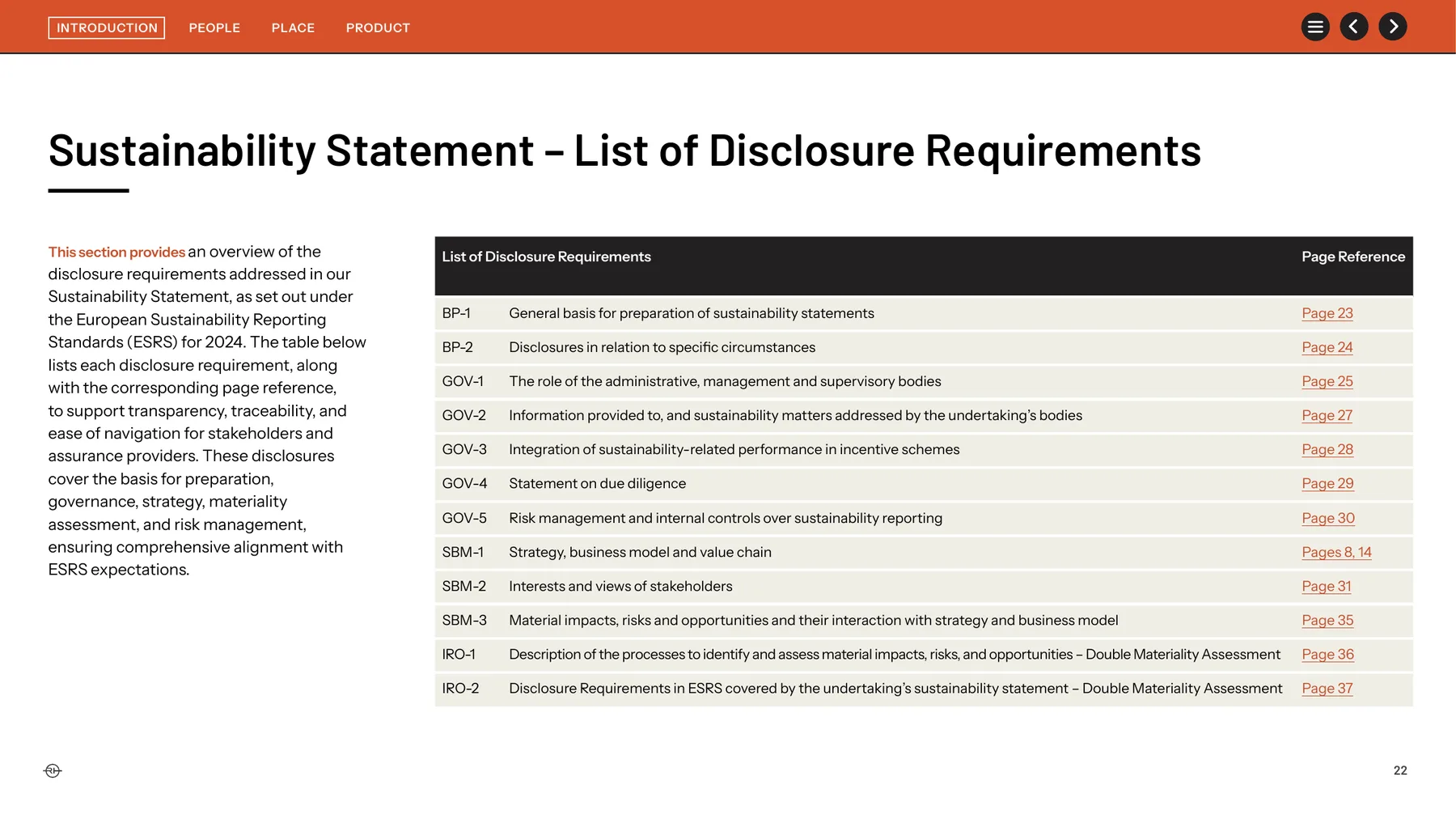This screenshot has width=1456, height=819.
Task: Click the page title heading
Action: 624,151
